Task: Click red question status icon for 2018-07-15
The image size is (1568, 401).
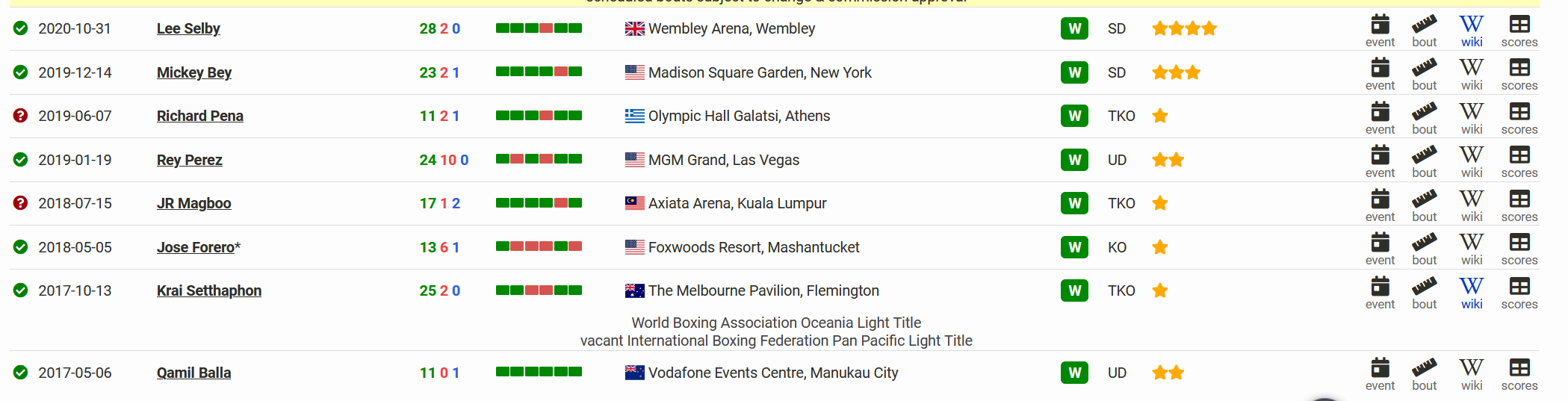Action: (21, 203)
